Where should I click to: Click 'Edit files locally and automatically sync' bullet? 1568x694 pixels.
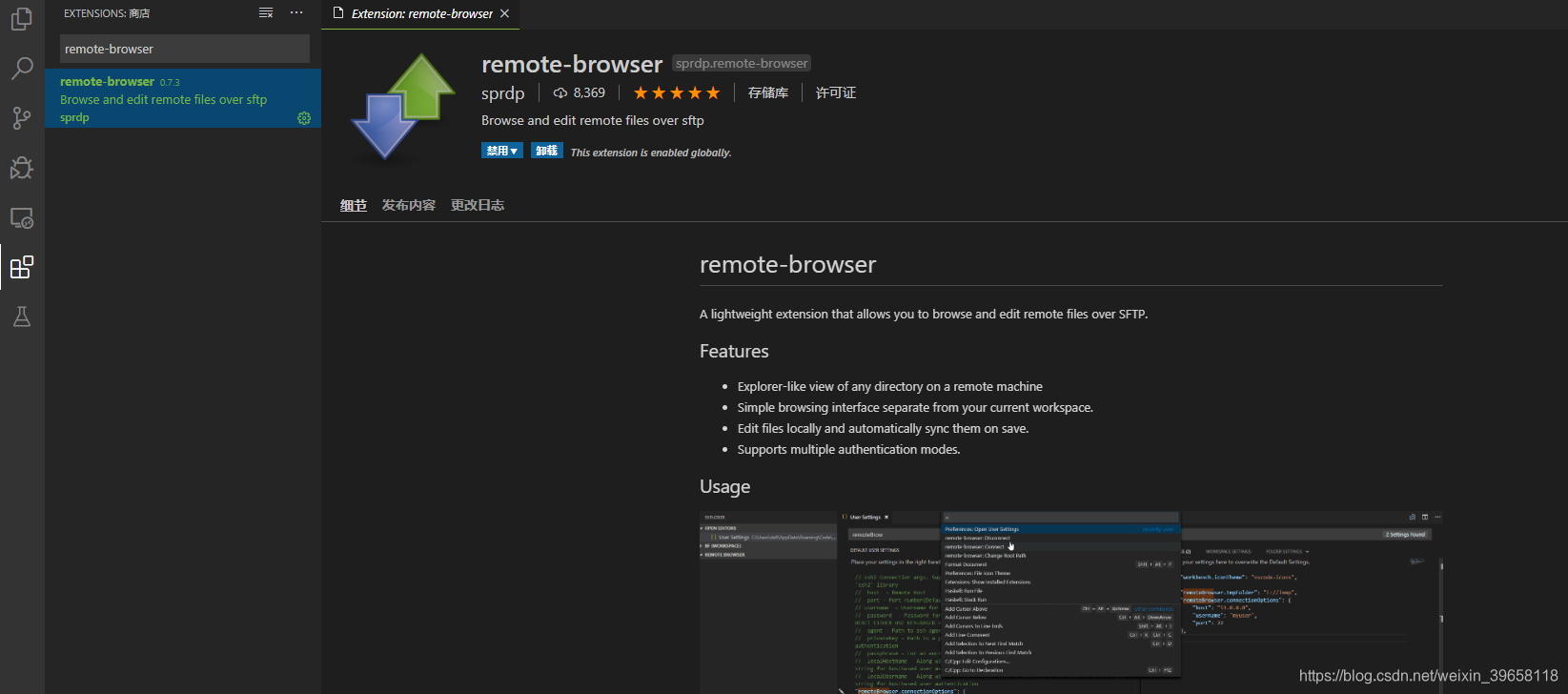[x=883, y=428]
